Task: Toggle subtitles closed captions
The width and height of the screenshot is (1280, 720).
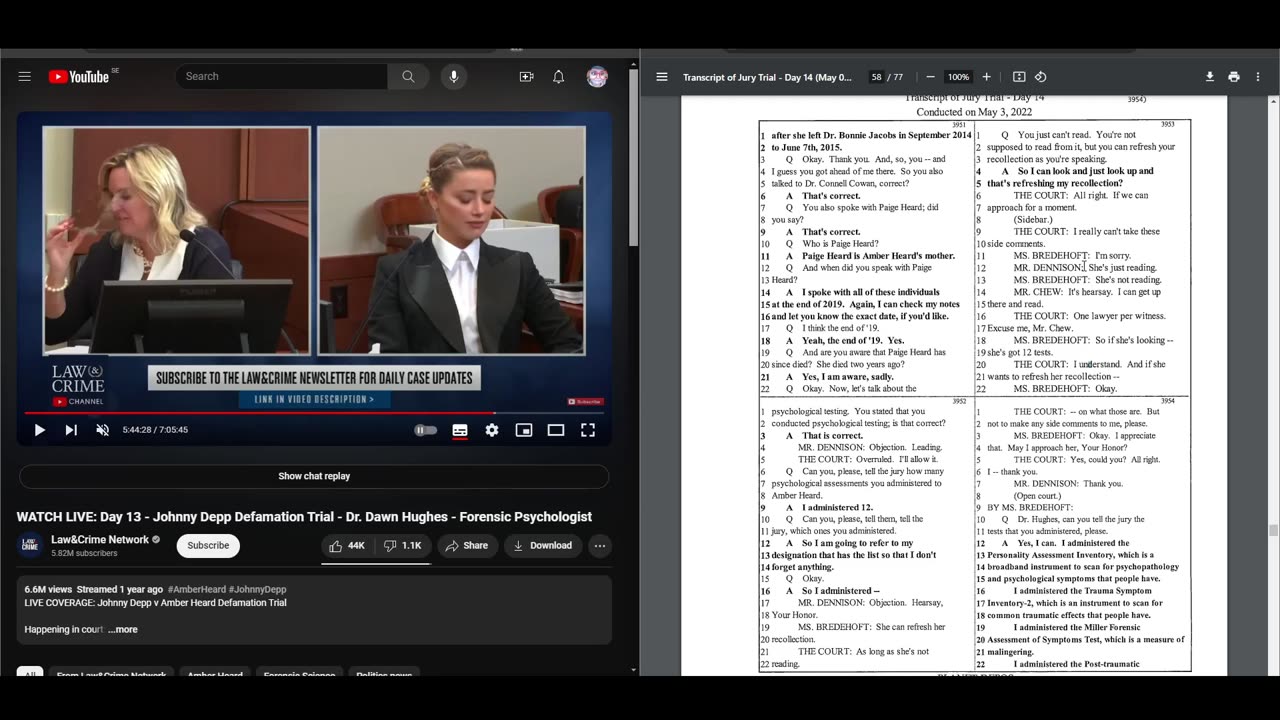Action: point(460,430)
